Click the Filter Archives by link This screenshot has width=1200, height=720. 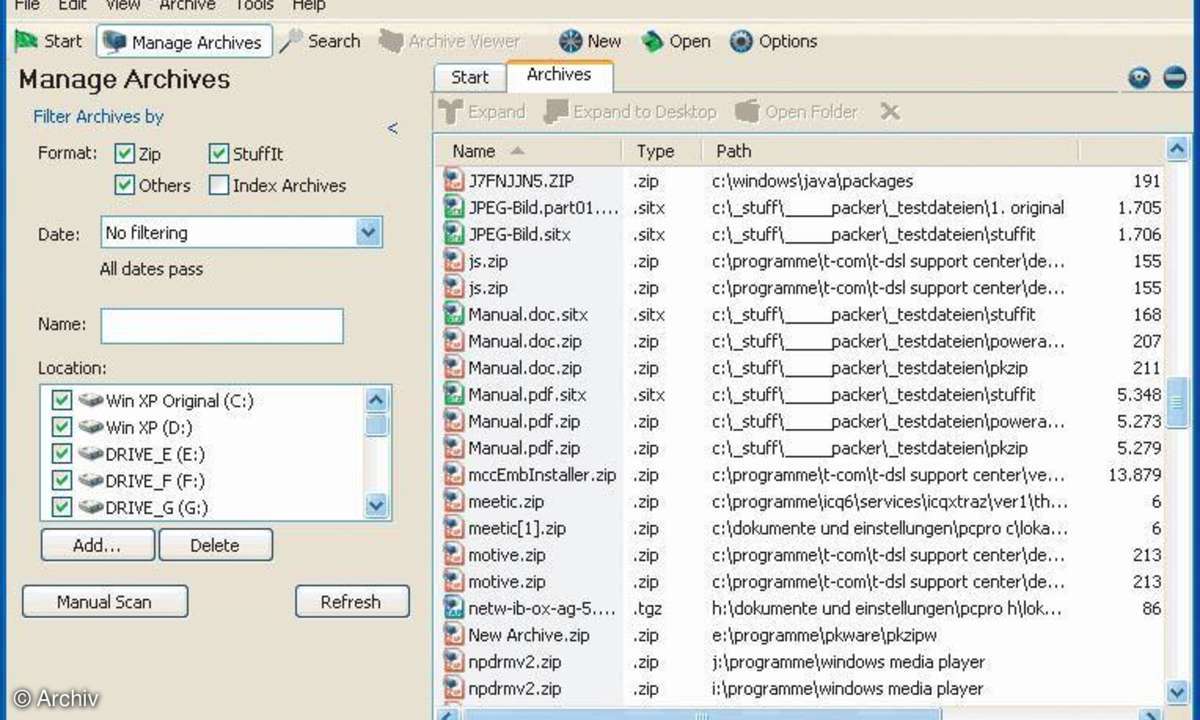(x=98, y=116)
